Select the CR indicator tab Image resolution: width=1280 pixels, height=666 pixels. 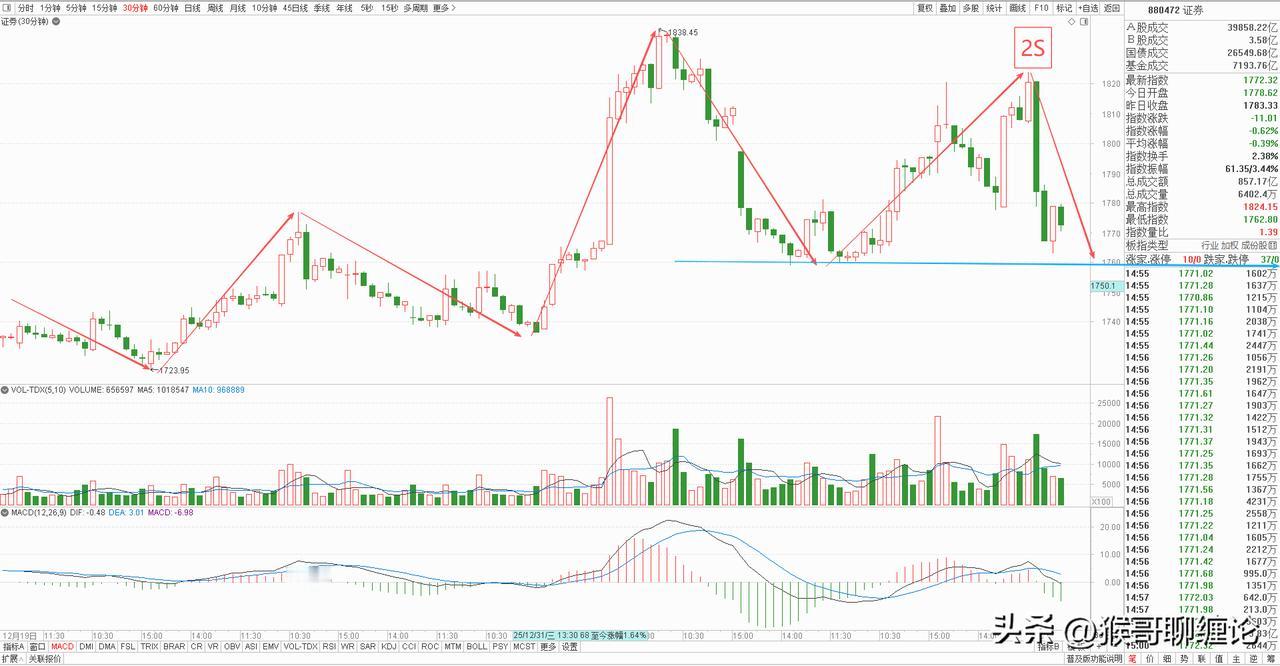tap(197, 647)
